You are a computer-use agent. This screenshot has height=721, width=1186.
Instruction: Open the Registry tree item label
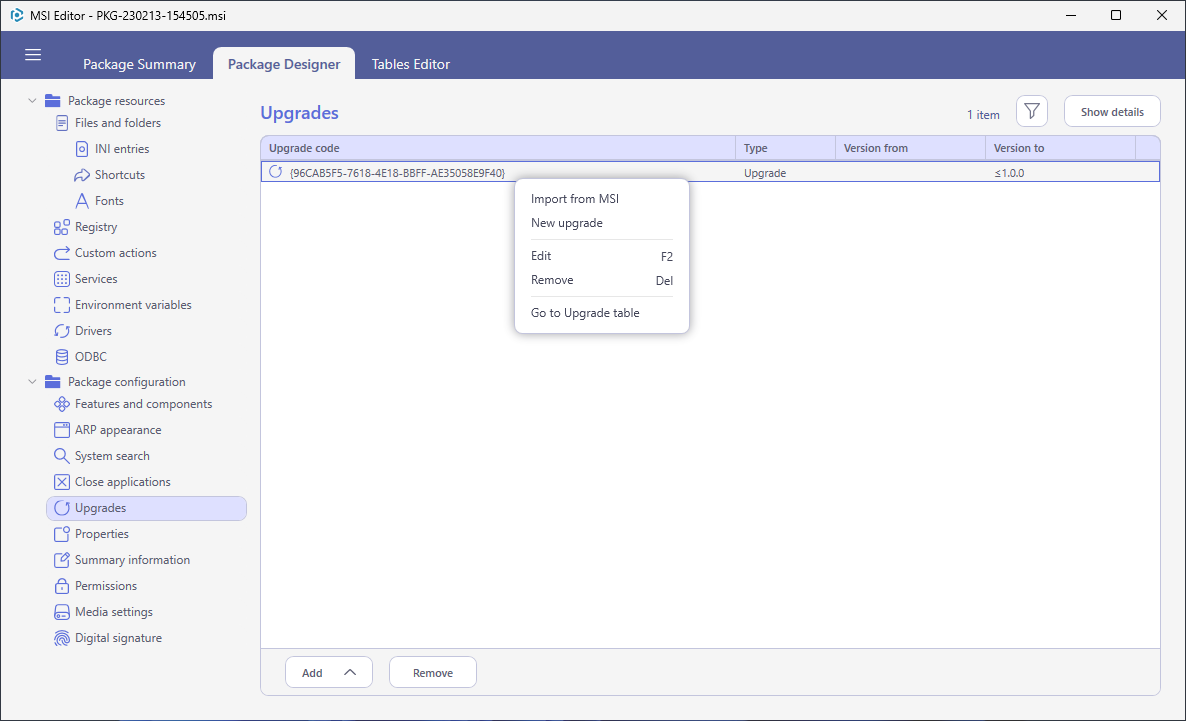(96, 227)
